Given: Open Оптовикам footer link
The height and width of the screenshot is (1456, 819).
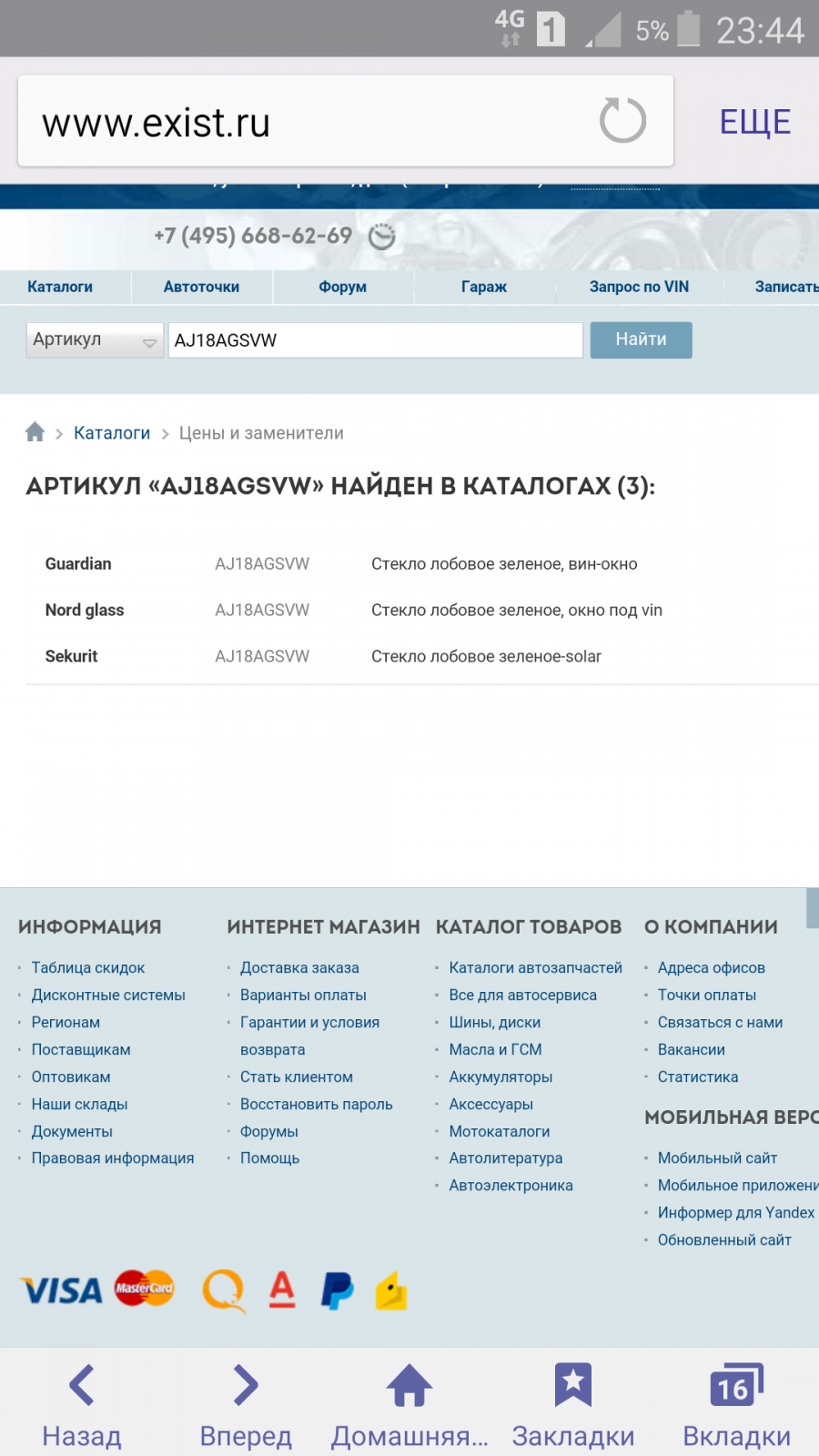Looking at the screenshot, I should 71,1077.
